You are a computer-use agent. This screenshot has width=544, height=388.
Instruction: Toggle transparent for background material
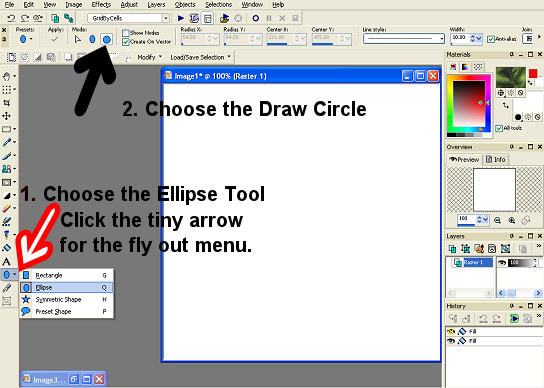[537, 117]
